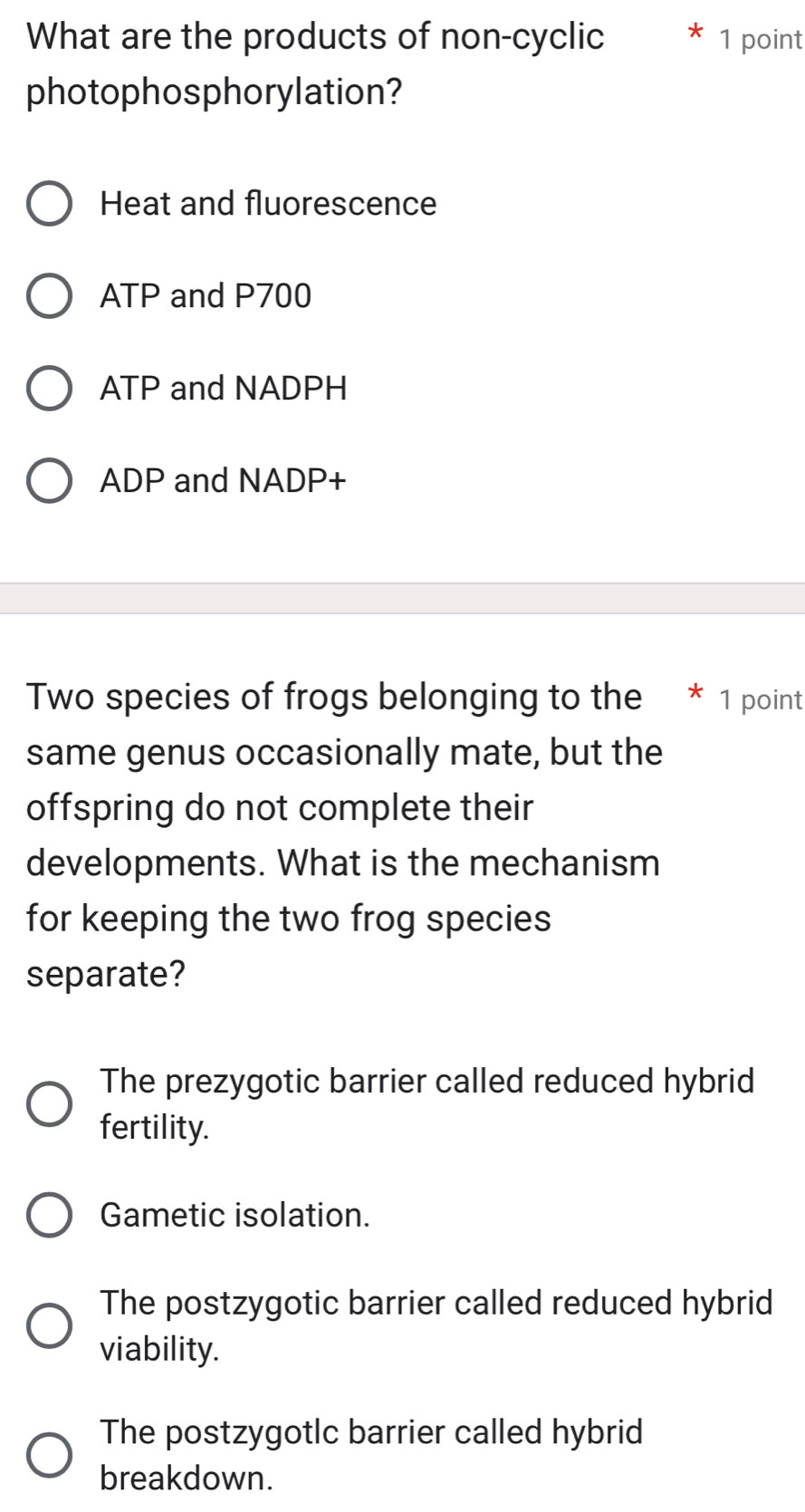805x1512 pixels.
Task: Click the "ADP and NADP+" answer text
Action: pyautogui.click(x=221, y=481)
